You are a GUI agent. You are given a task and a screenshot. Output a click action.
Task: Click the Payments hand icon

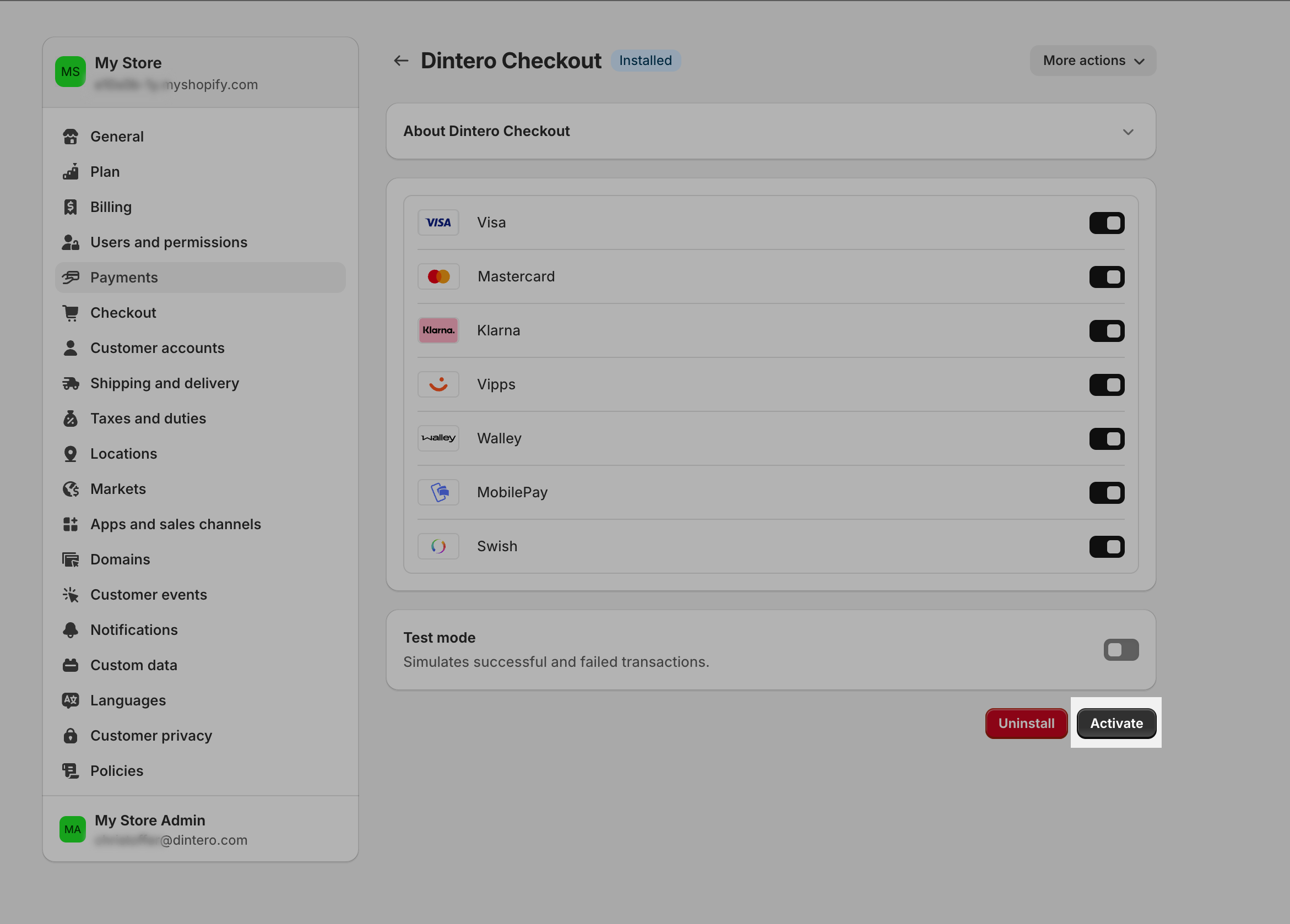pos(71,278)
